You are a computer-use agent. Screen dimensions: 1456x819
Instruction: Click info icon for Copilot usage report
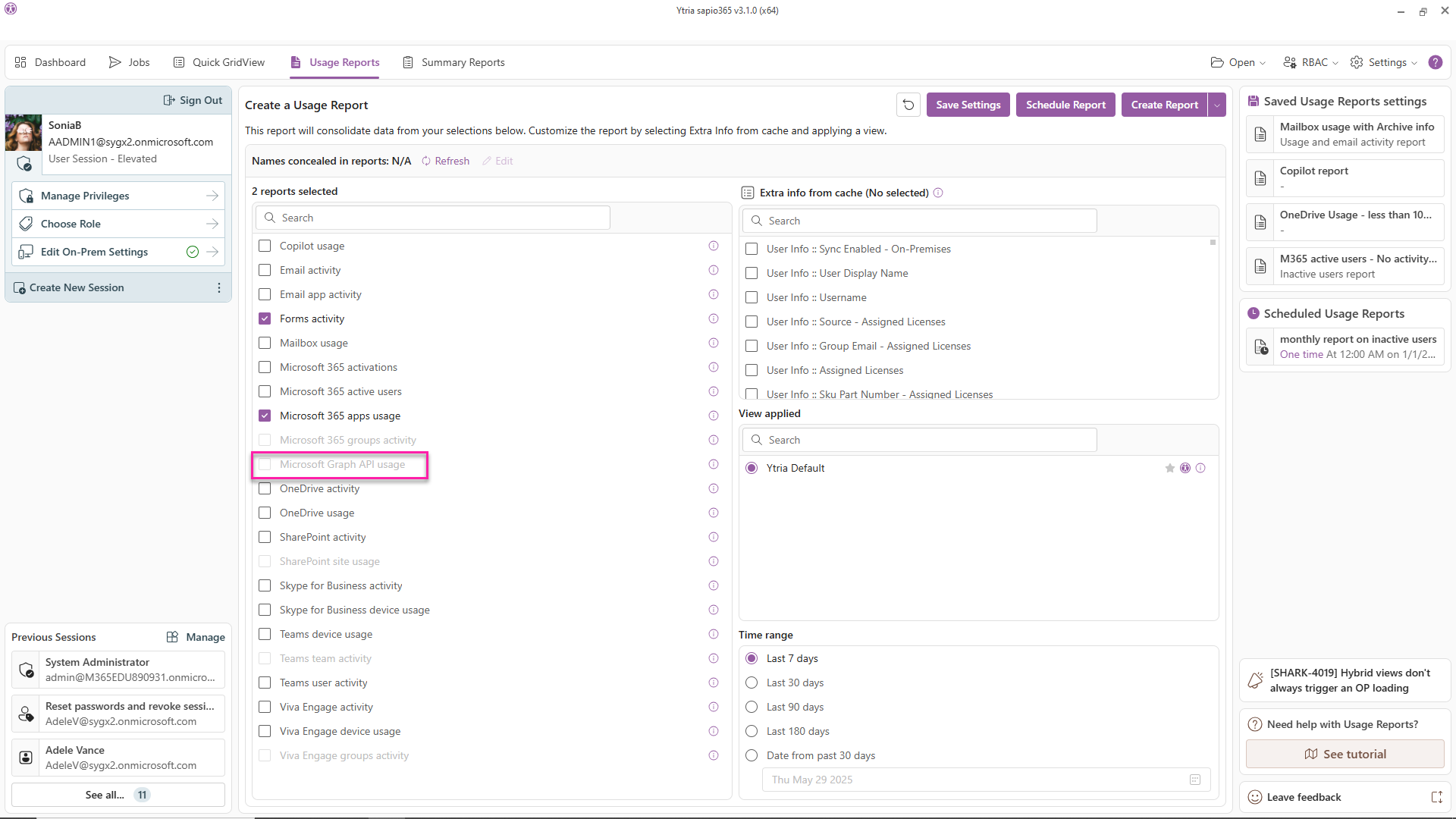pos(713,246)
